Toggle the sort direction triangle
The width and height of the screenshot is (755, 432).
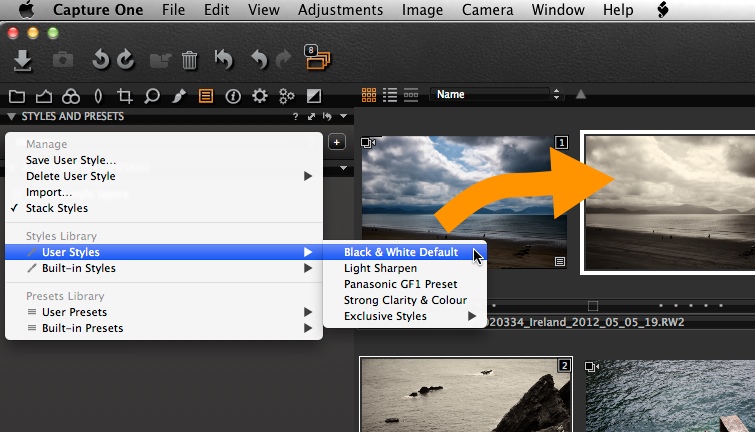pos(581,94)
